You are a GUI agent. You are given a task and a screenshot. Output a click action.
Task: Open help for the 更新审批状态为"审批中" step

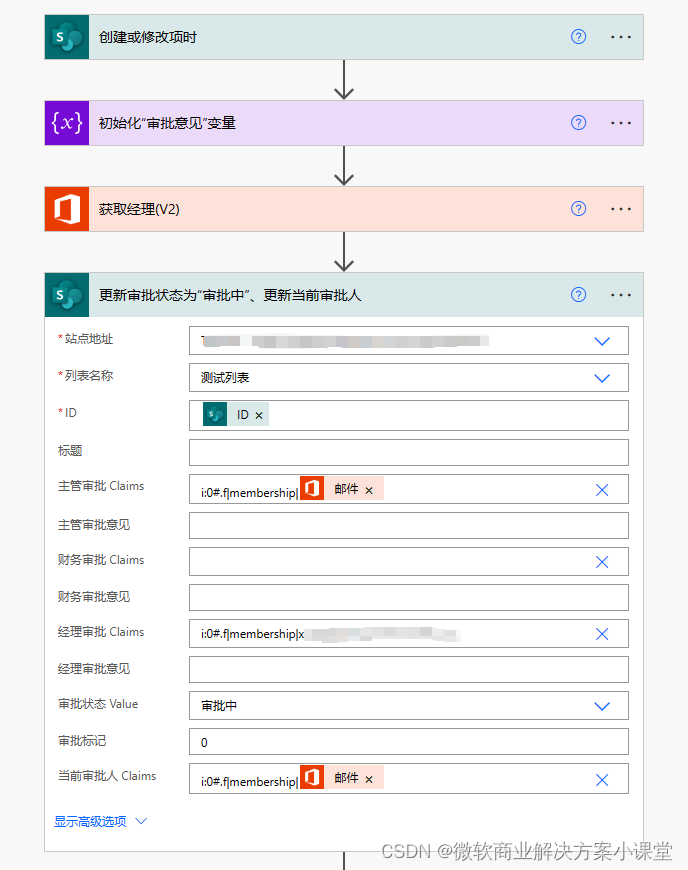[578, 295]
